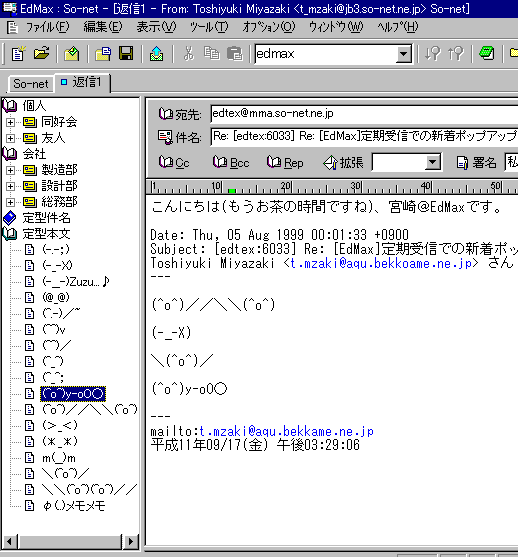This screenshot has height=557, width=518.
Task: Click the receive mail envelope icon
Action: pos(72,54)
